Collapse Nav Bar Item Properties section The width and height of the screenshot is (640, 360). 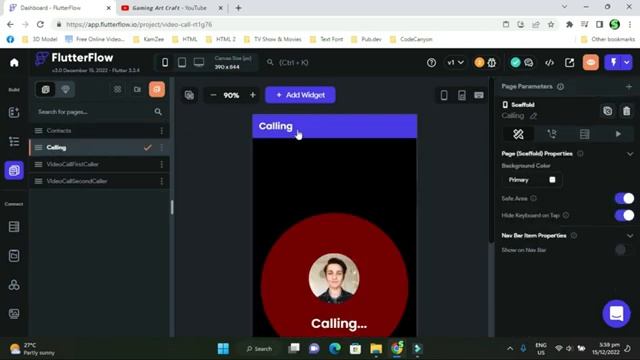click(630, 236)
